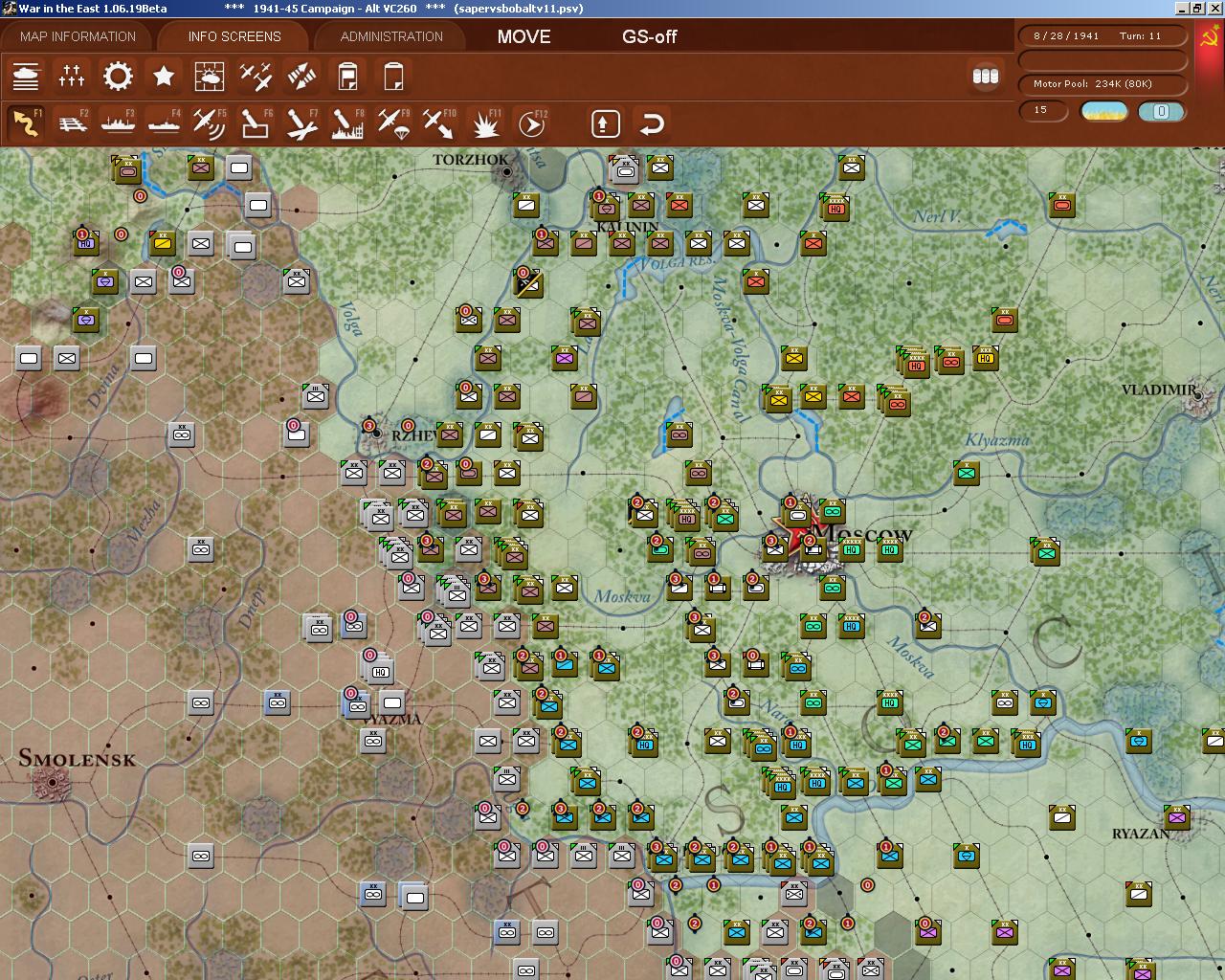This screenshot has height=980, width=1225.
Task: Click the sky and wheat weather indicator
Action: [1104, 111]
